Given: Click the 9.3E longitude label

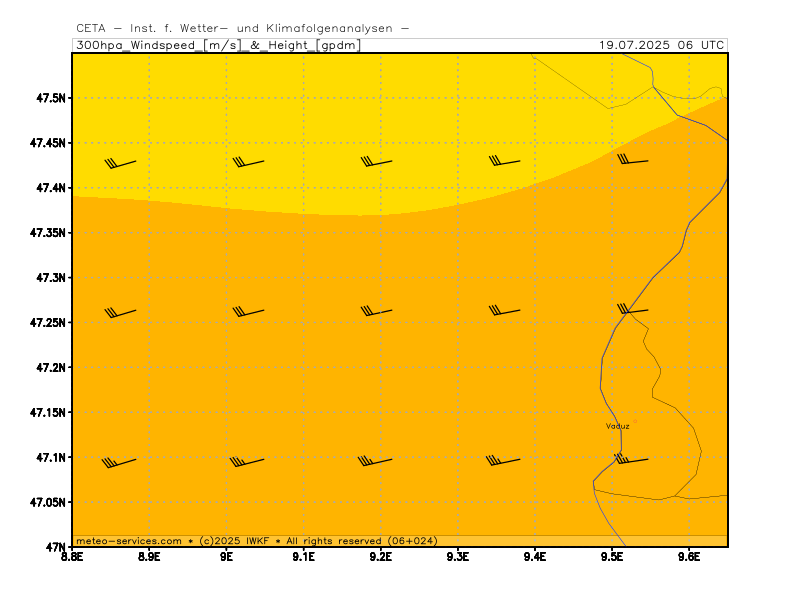Looking at the screenshot, I should 458,556.
